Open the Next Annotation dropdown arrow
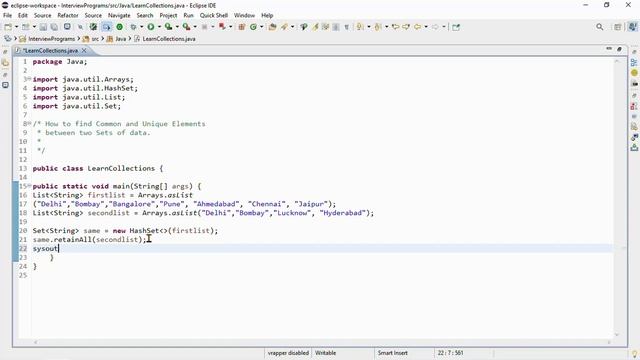Screen dimensions: 640x360 369,27
